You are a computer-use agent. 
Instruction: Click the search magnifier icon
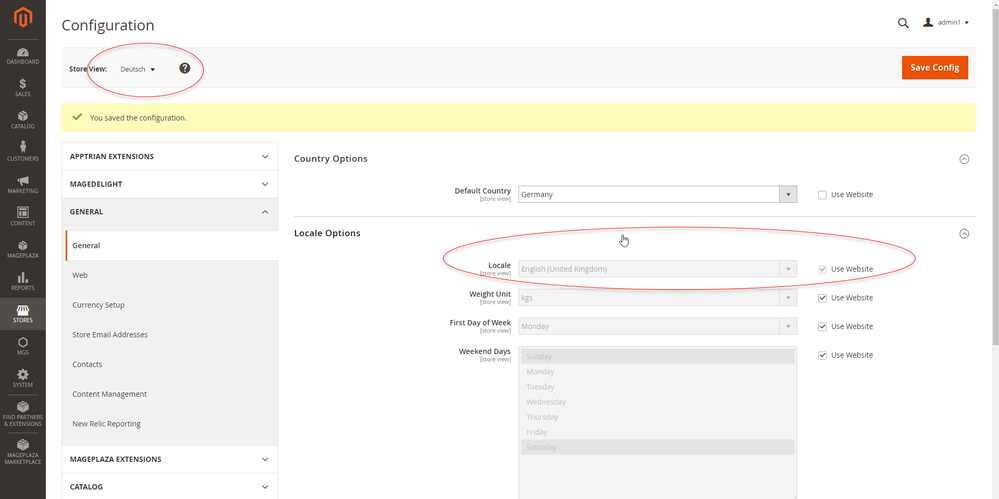pos(903,23)
